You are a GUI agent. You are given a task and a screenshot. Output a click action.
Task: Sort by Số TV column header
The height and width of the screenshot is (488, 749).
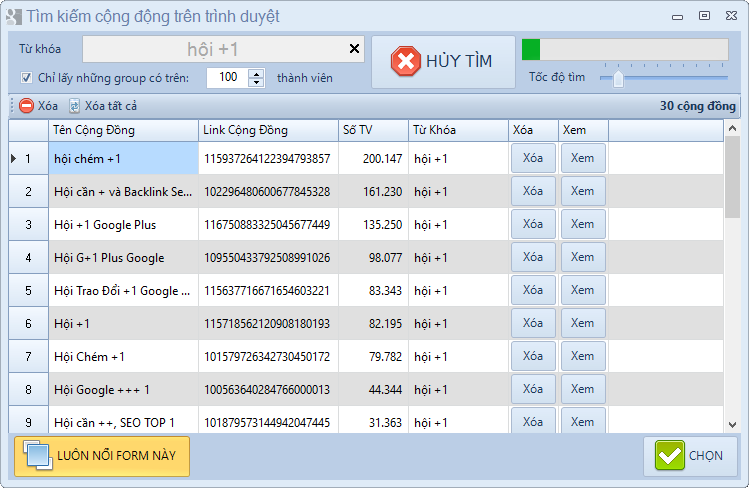point(373,130)
